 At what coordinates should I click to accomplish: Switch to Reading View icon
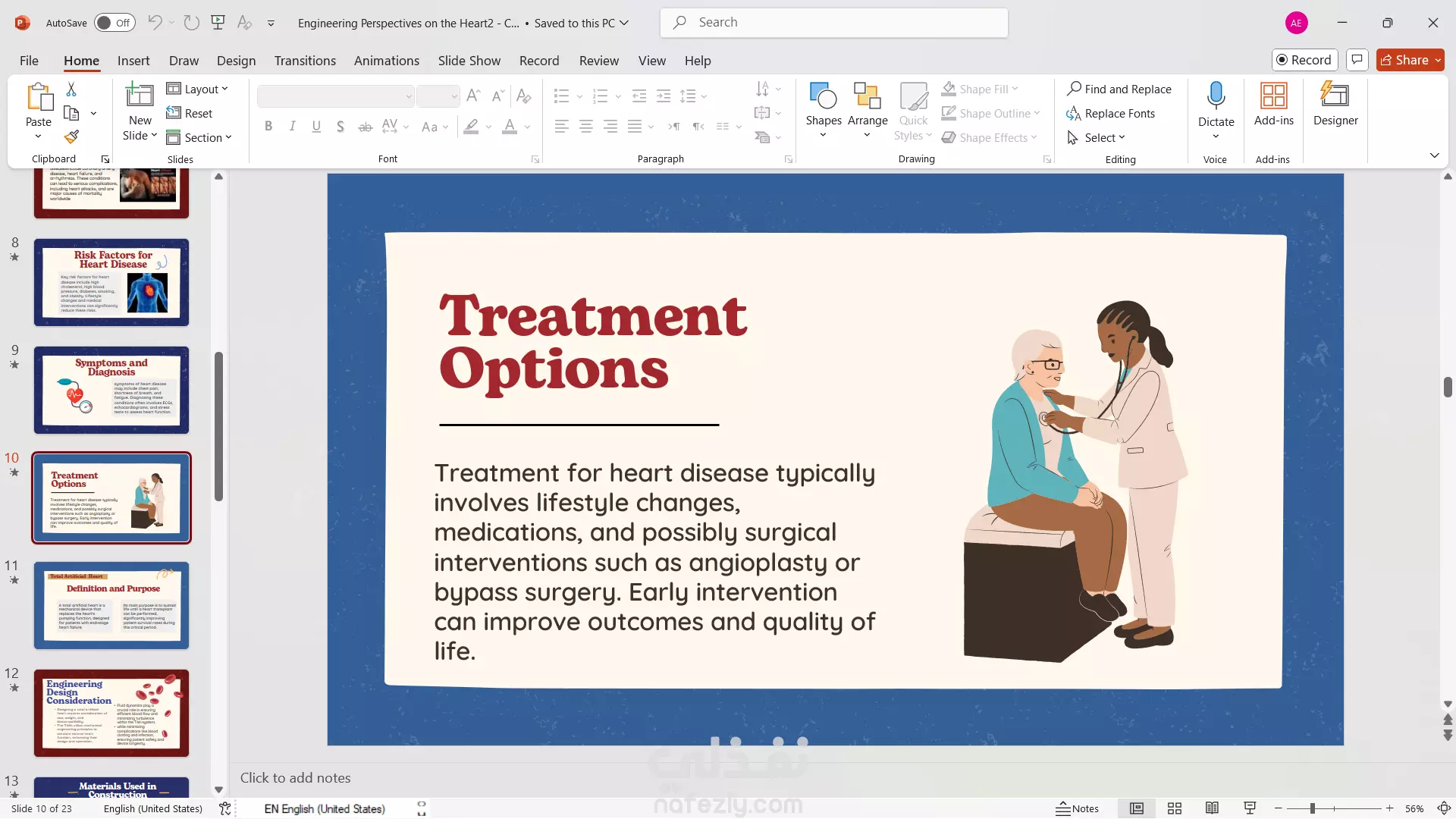[1213, 808]
